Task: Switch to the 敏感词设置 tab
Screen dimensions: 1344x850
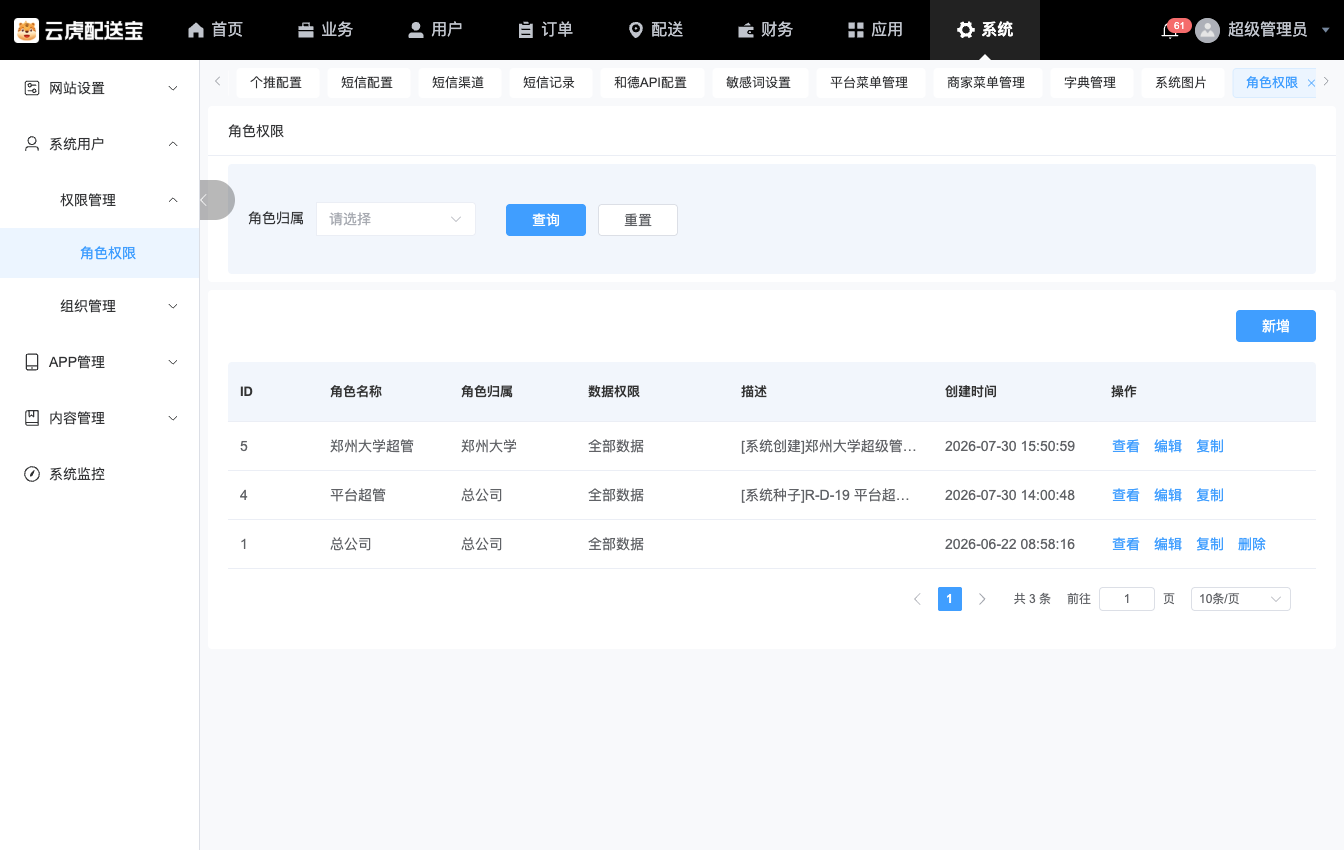Action: [x=758, y=83]
